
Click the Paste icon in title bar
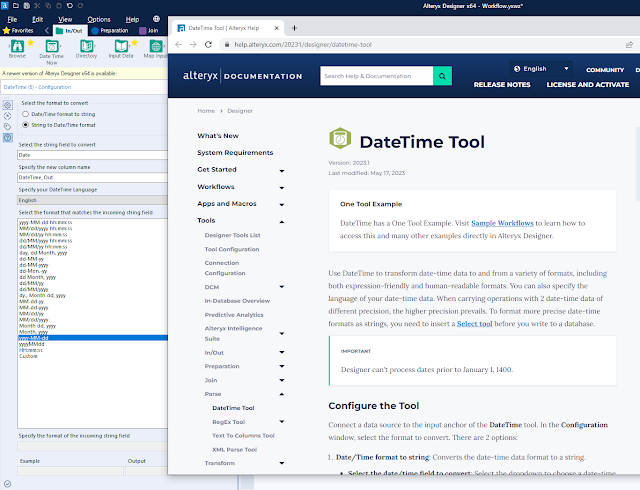(59, 6)
